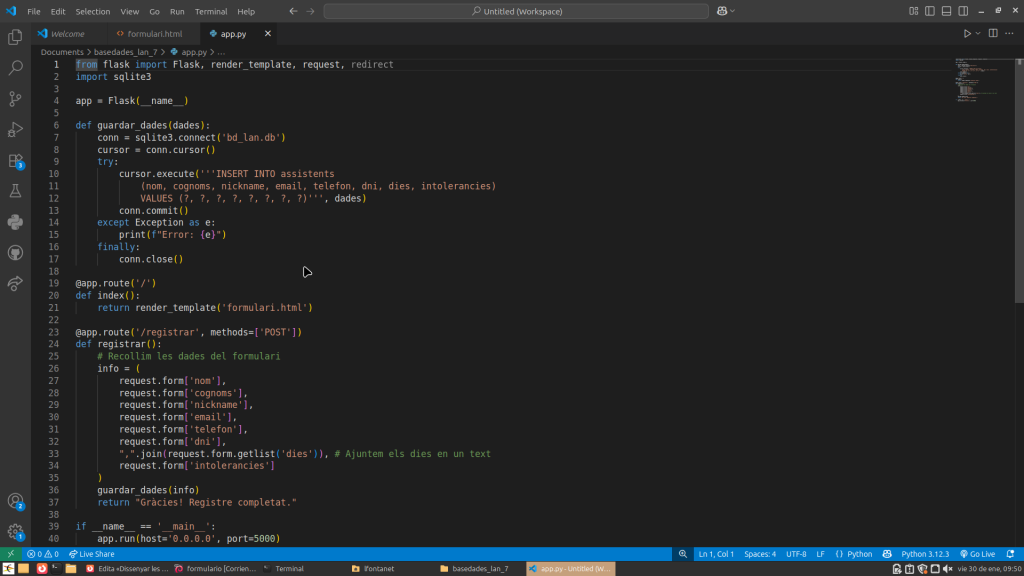Click Go Live in status bar
This screenshot has width=1024, height=576.
(x=977, y=554)
